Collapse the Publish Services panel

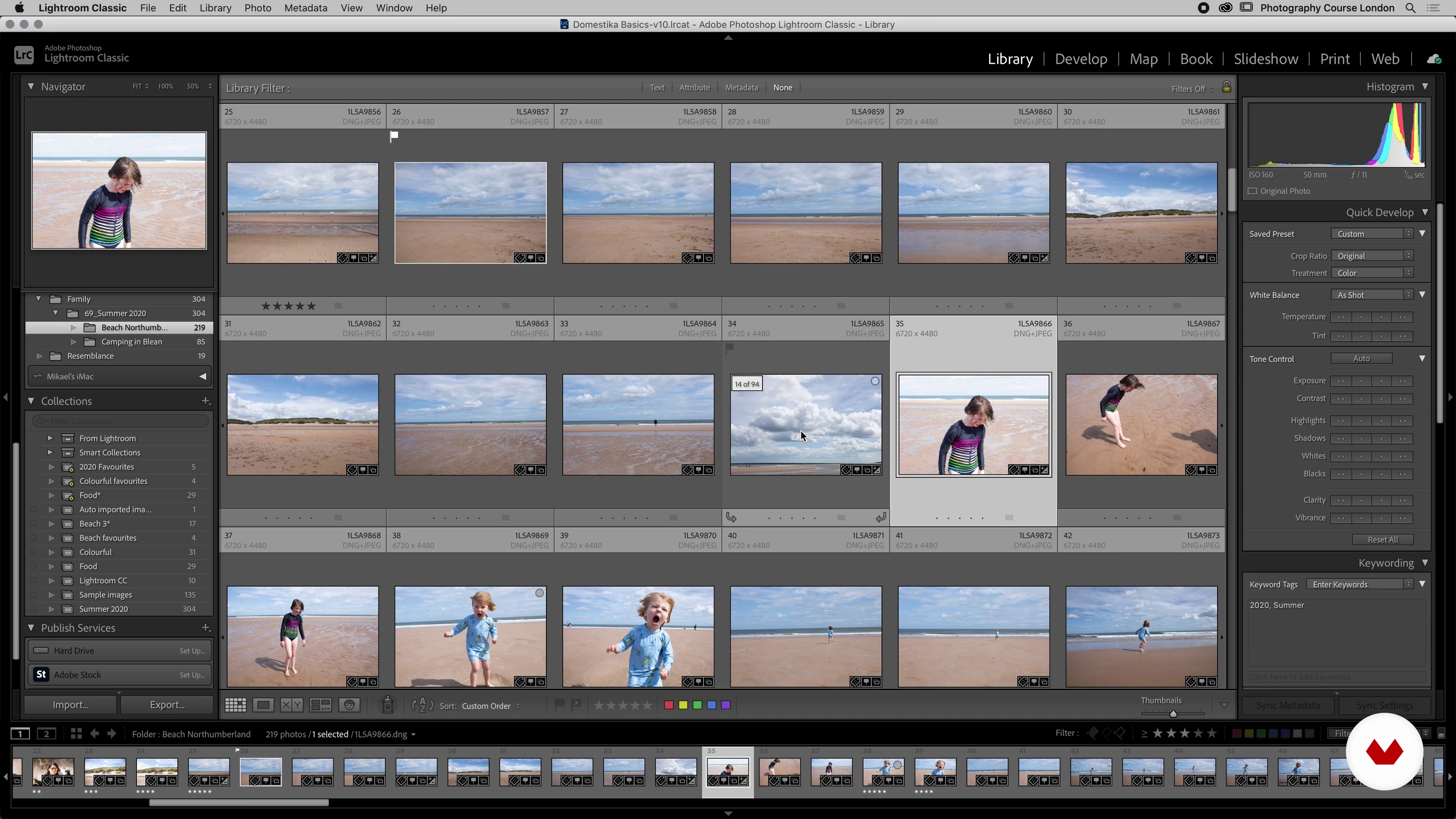click(x=31, y=628)
